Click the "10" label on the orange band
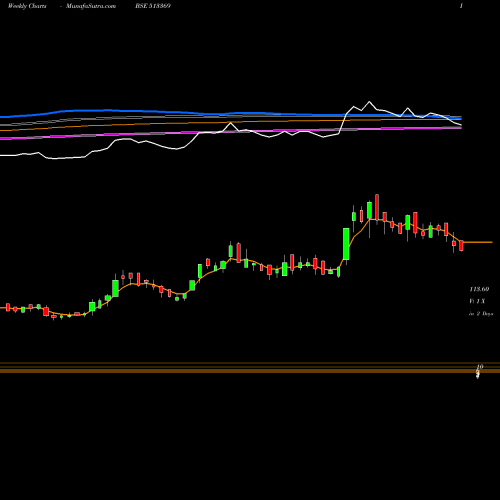The image size is (500, 500). (479, 367)
